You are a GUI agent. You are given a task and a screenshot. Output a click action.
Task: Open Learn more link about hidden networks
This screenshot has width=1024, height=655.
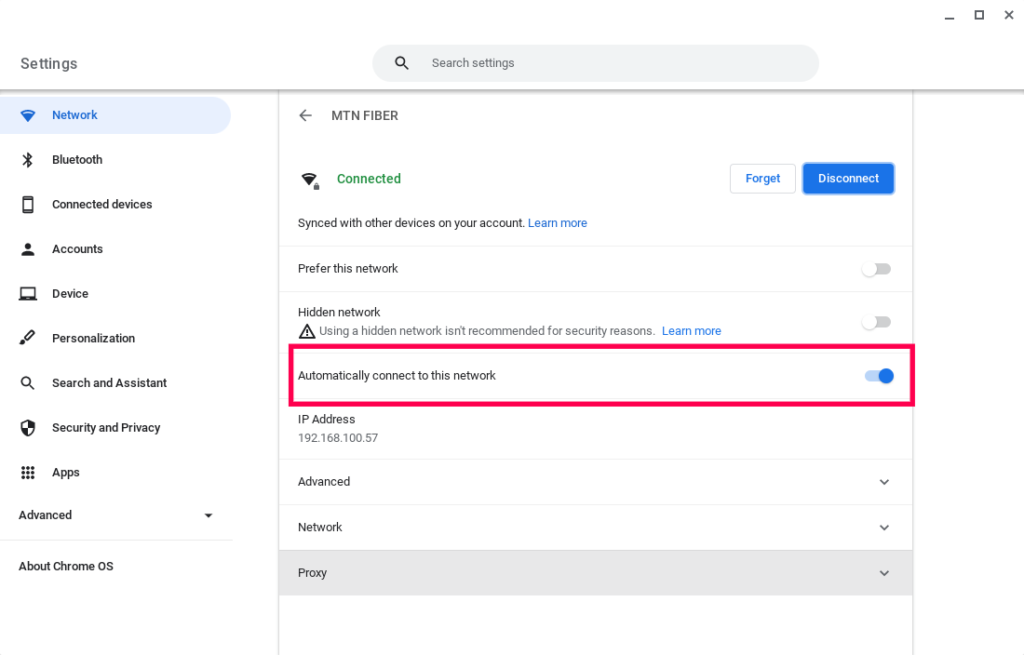[x=692, y=331]
